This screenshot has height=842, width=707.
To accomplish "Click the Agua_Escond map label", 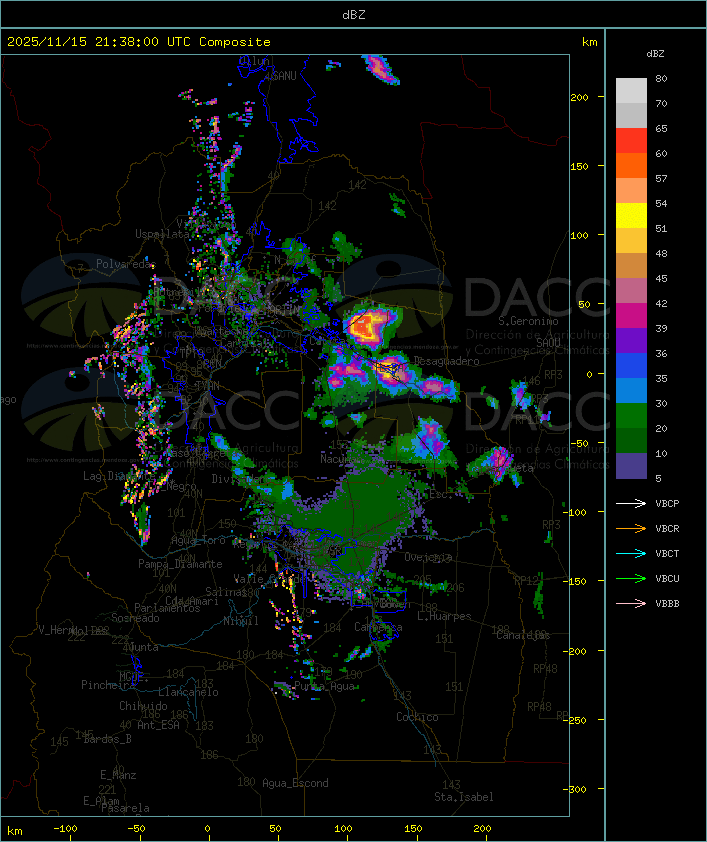I will click(x=295, y=783).
